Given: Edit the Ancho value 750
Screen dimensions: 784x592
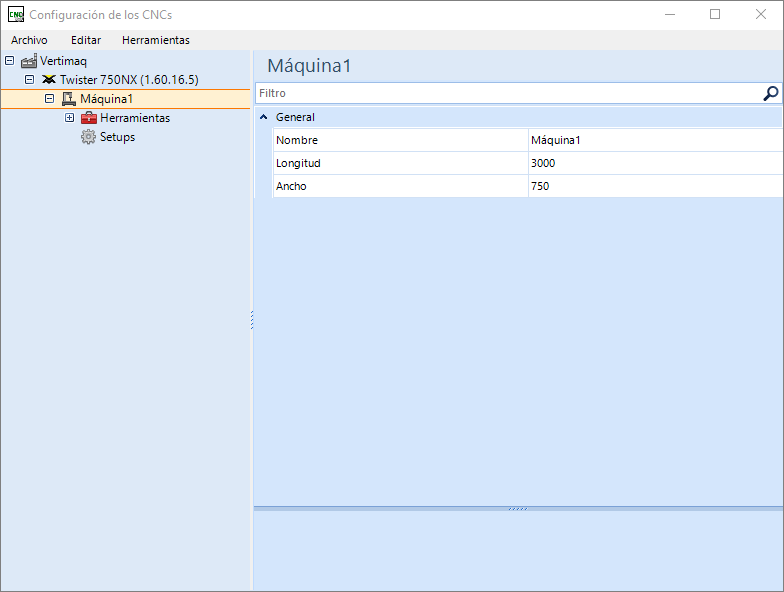Looking at the screenshot, I should point(656,186).
